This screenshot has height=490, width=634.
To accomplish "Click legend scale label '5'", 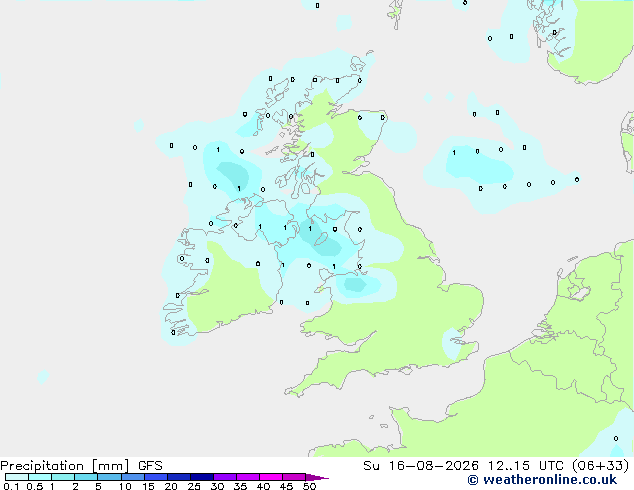I will coord(98,486).
